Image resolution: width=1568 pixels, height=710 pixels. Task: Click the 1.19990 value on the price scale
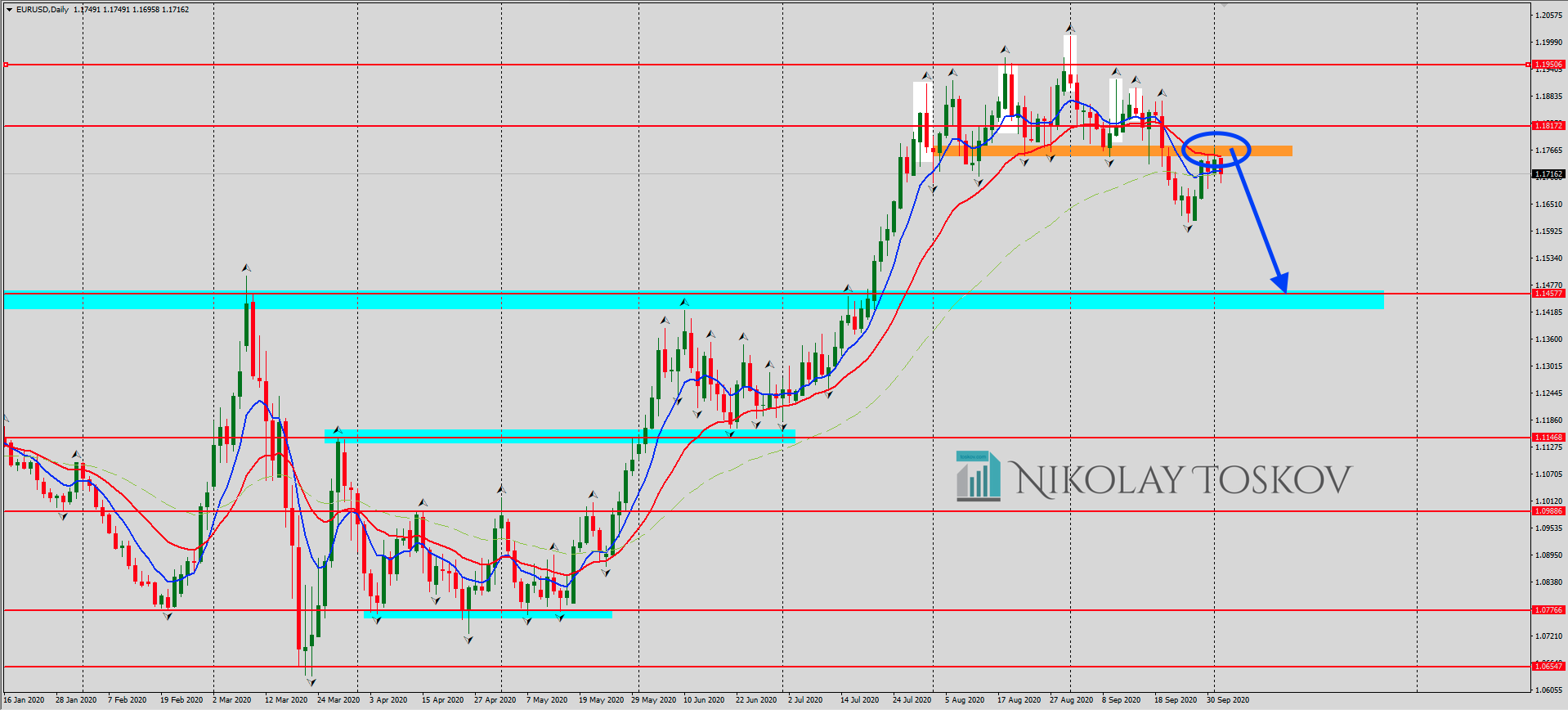click(x=1549, y=43)
